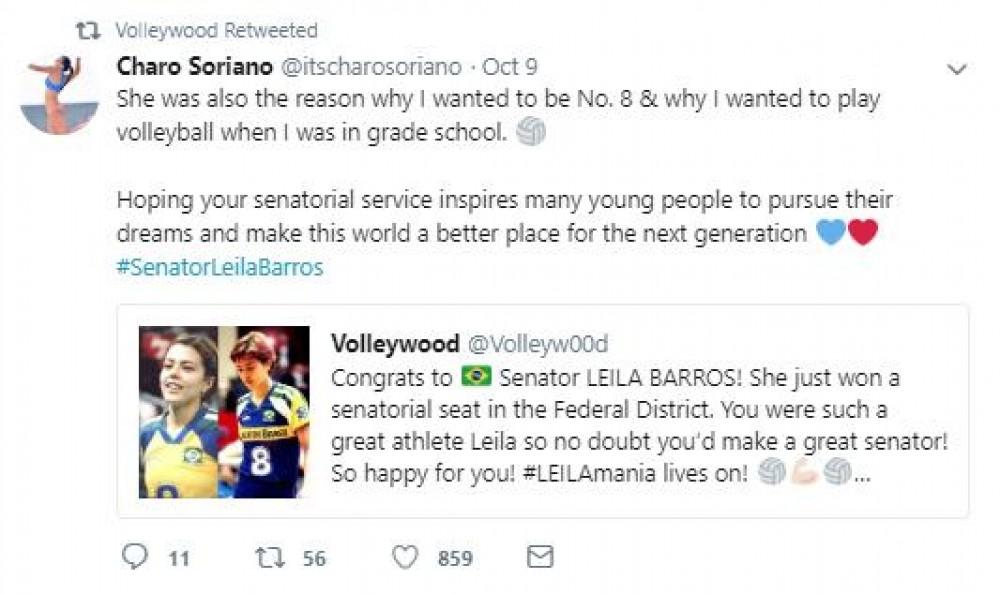Screen dimensions: 1000x594
Task: Click the @Volleyw00d handle in quote
Action: coord(538,343)
